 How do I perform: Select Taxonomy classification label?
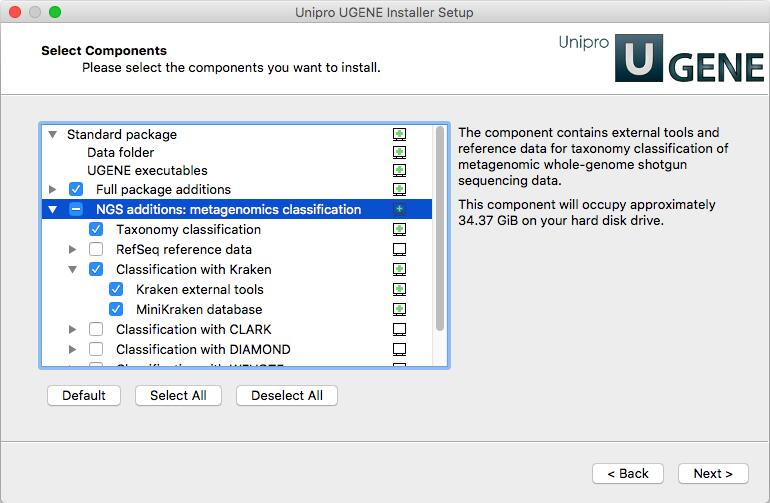[189, 229]
